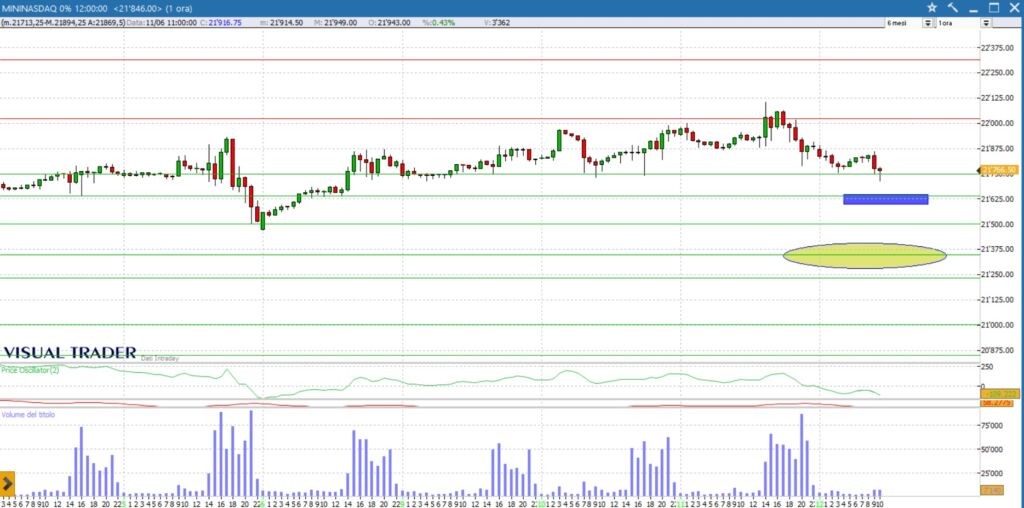Open the '6 mesi' period dropdown
The width and height of the screenshot is (1024, 508).
point(927,23)
